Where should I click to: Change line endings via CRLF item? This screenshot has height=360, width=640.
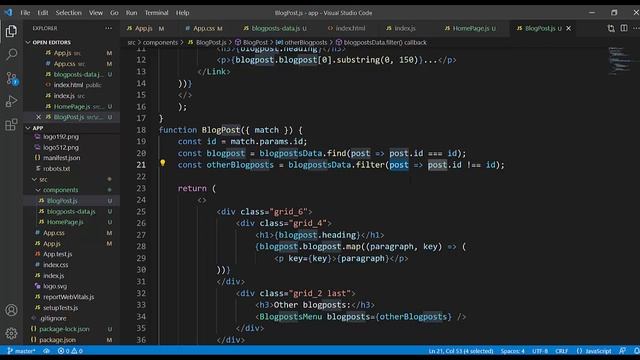pyautogui.click(x=562, y=351)
